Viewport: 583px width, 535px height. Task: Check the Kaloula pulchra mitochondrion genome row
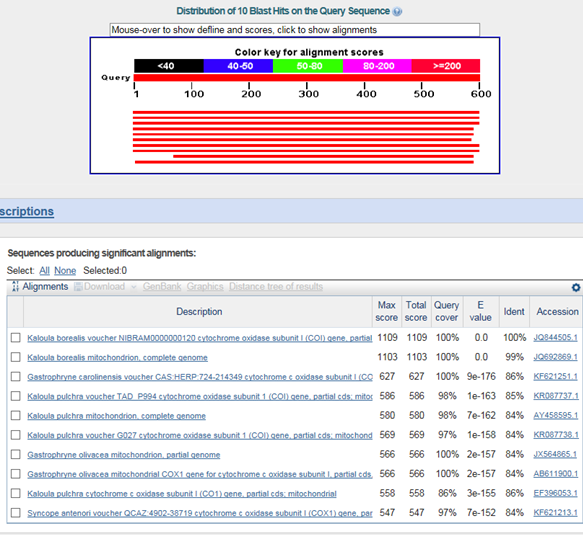click(16, 415)
